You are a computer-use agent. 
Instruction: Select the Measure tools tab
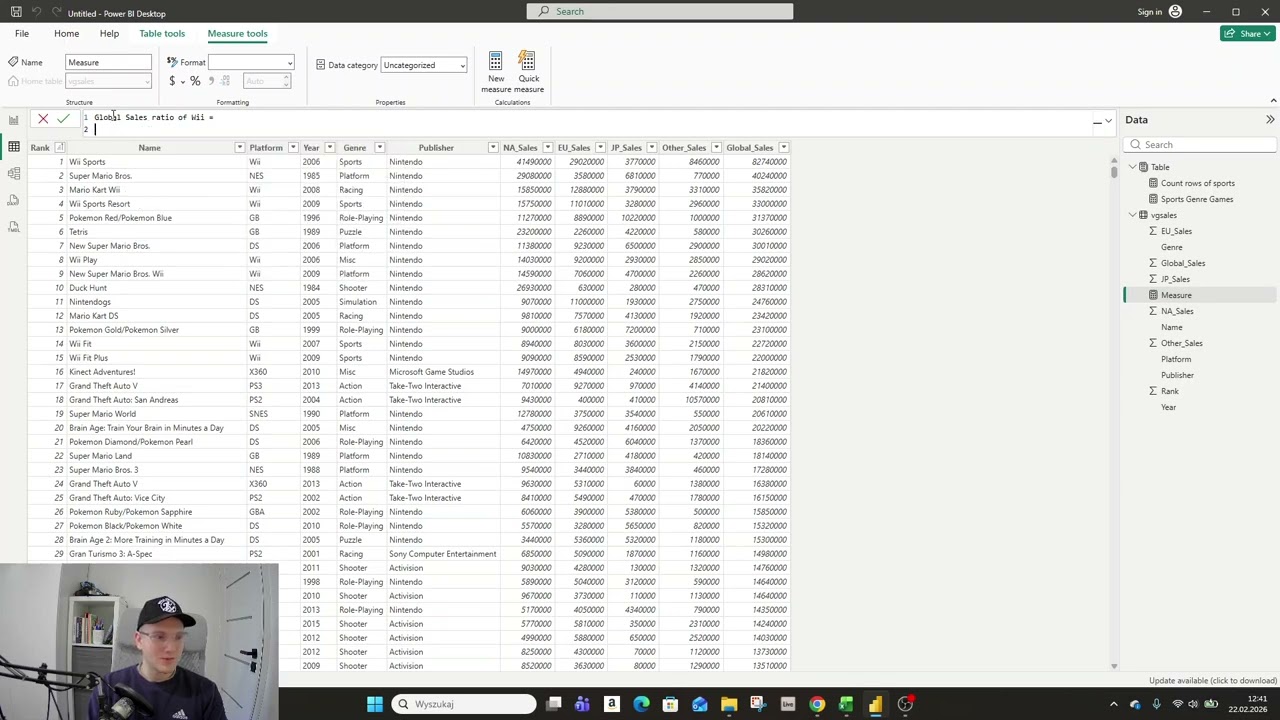237,33
